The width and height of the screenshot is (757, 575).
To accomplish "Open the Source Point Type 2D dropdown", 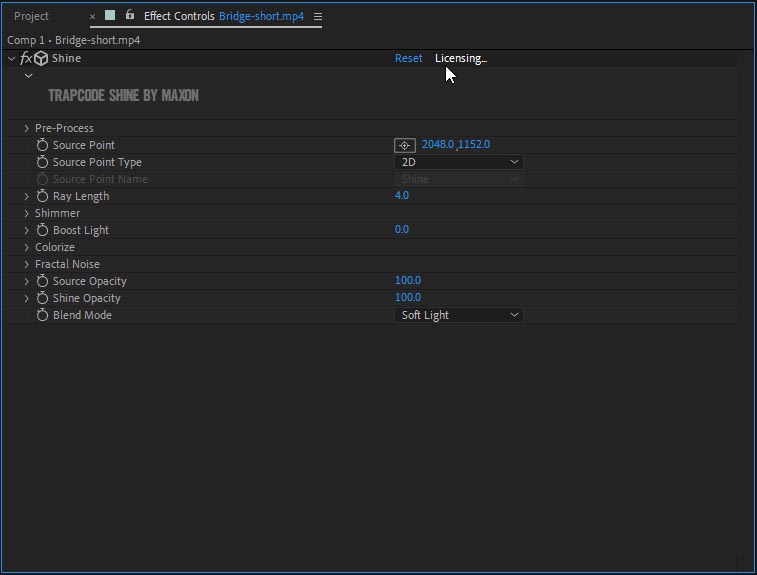I will [x=459, y=162].
